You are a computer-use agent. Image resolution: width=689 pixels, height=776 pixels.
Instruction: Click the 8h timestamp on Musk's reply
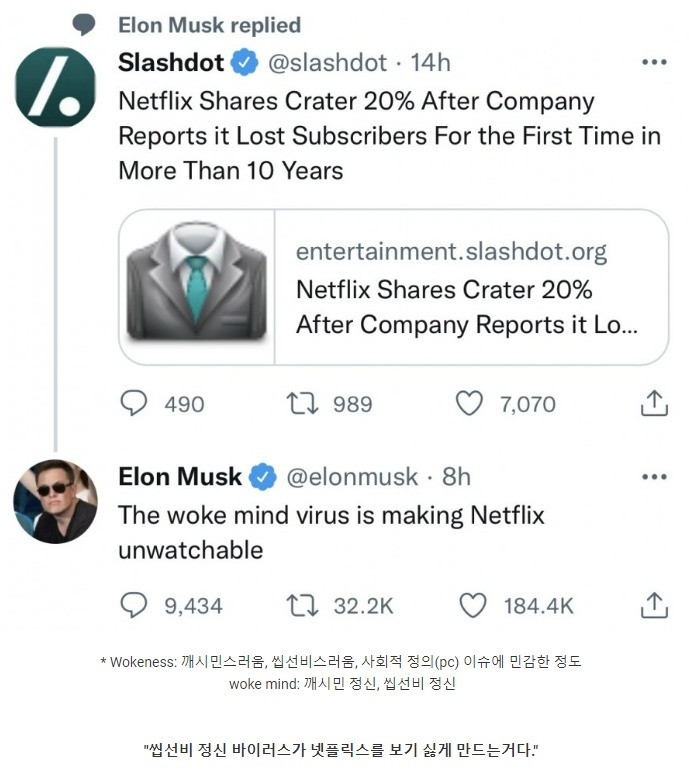[x=456, y=477]
